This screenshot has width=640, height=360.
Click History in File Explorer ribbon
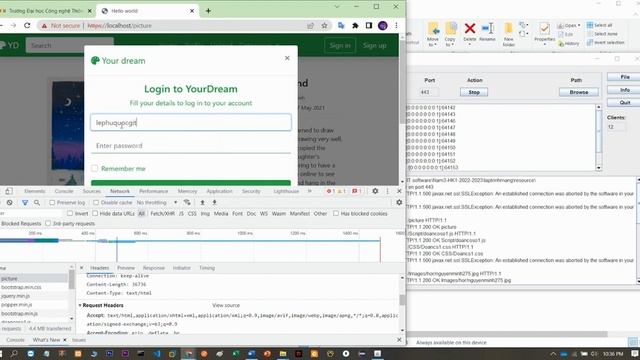[569, 43]
